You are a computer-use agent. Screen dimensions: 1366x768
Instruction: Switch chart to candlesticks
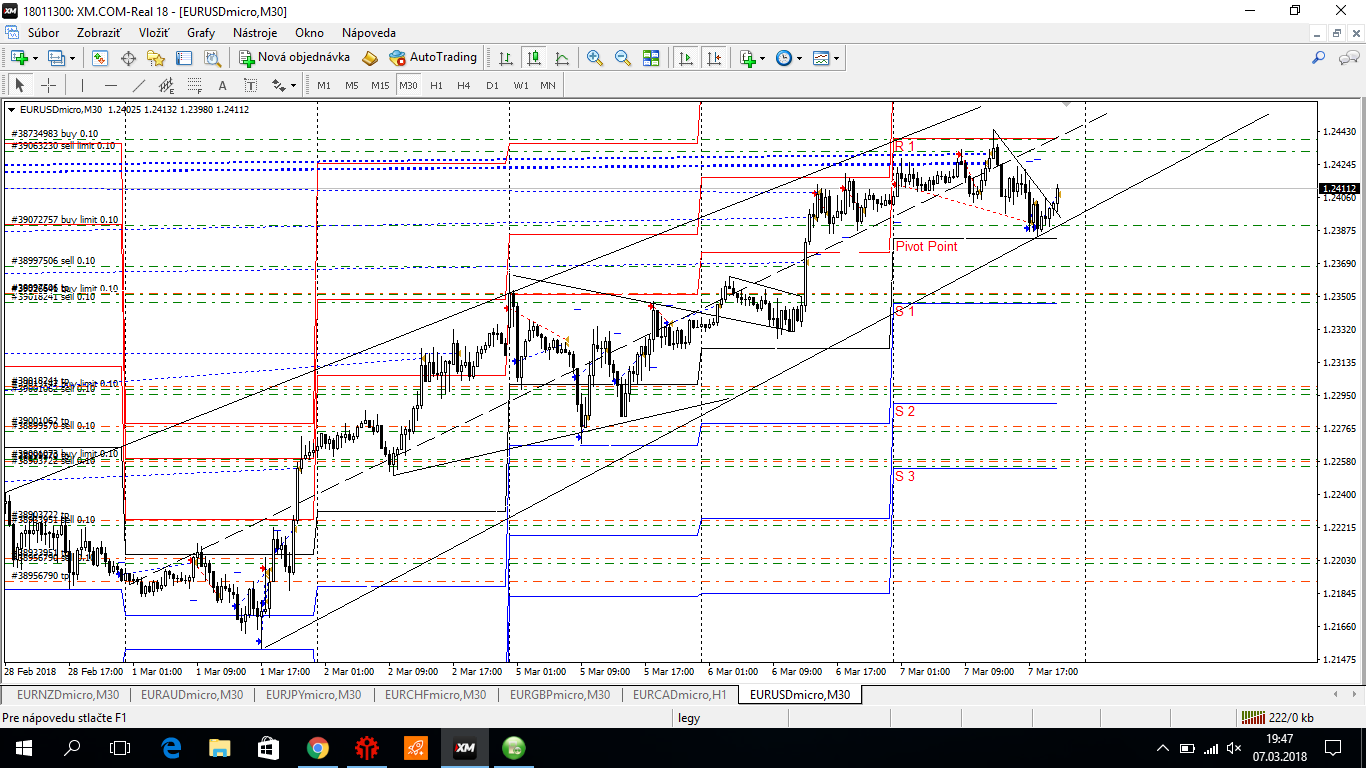[534, 58]
